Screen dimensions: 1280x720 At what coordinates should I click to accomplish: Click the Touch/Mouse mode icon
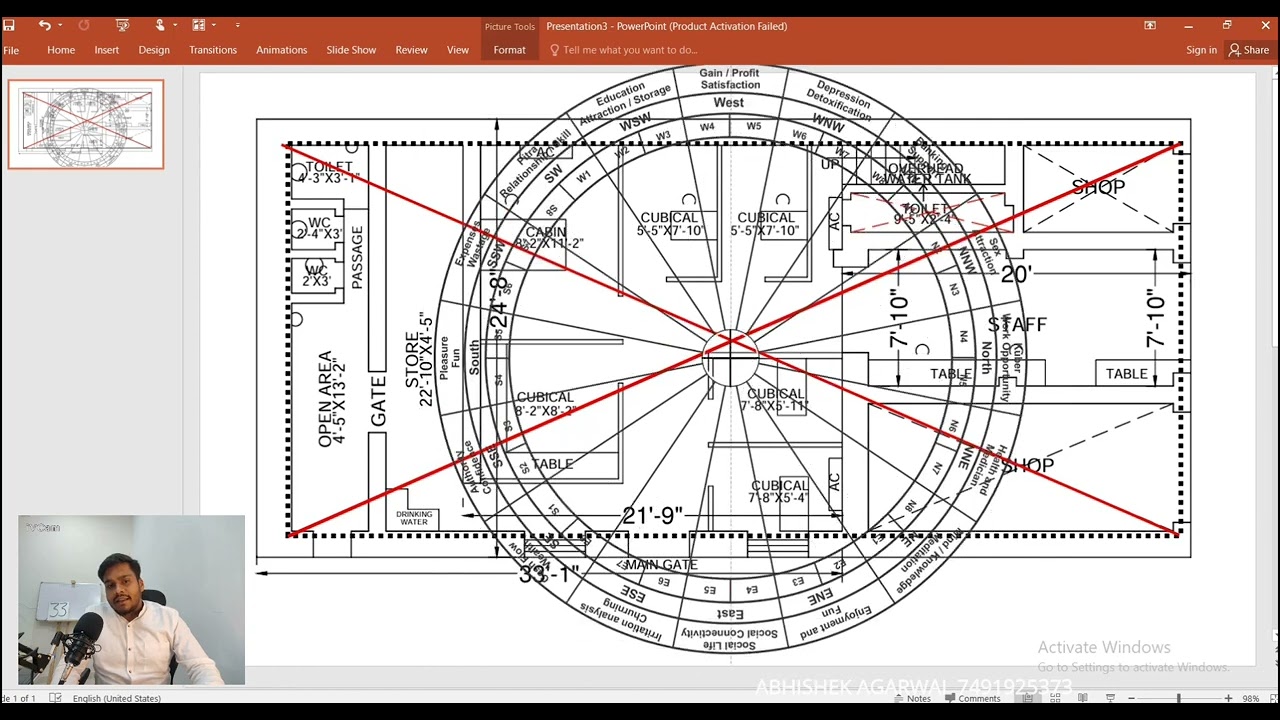[x=160, y=25]
